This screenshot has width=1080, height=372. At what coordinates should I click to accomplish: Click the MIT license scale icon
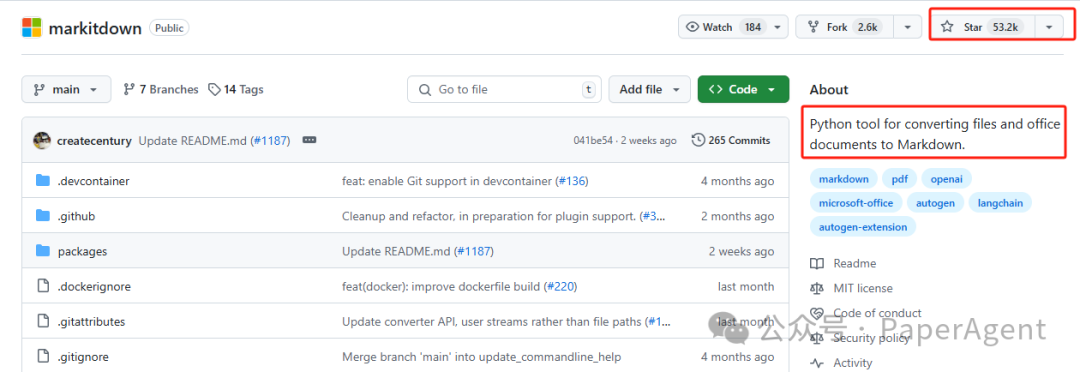[817, 288]
